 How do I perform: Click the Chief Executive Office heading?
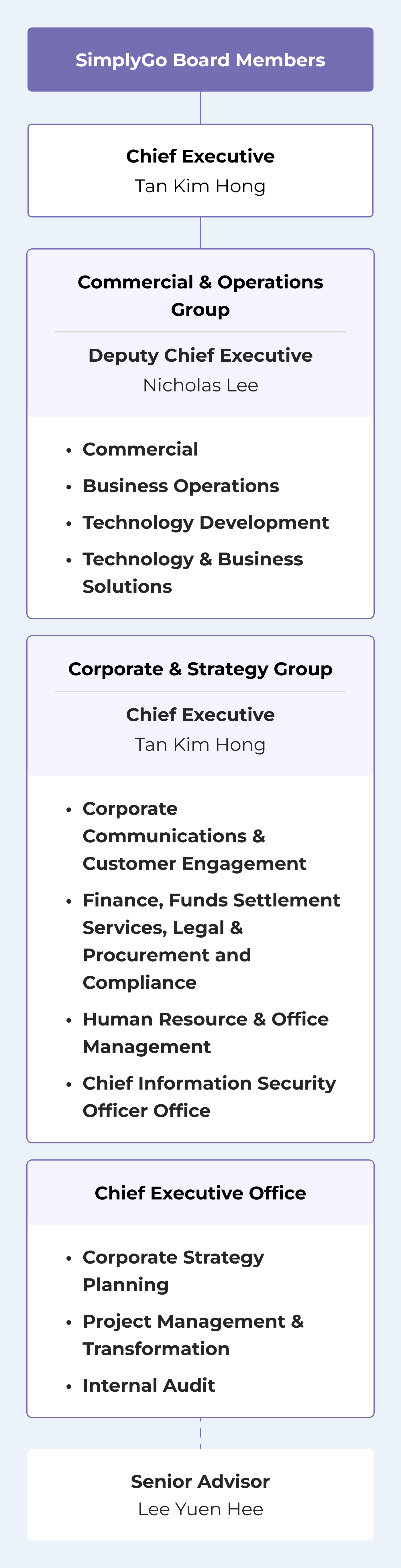coord(200,1192)
